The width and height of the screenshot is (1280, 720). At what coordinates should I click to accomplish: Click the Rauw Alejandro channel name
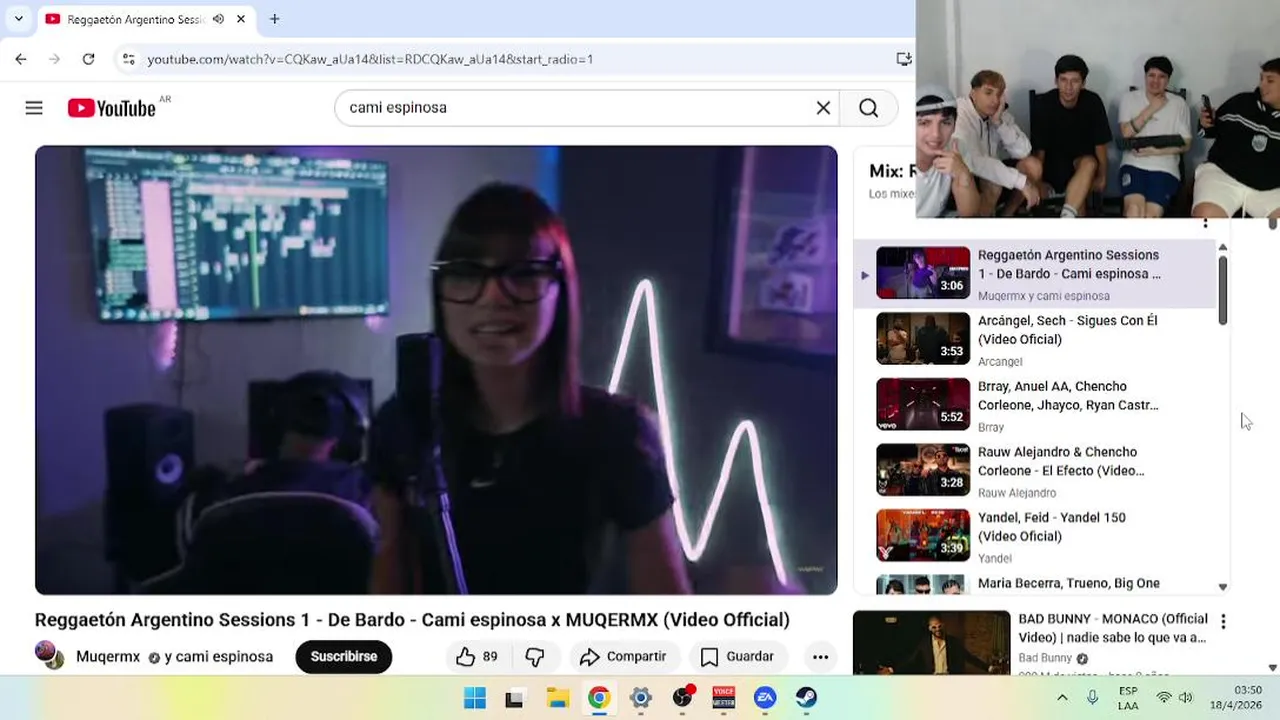pyautogui.click(x=1017, y=493)
